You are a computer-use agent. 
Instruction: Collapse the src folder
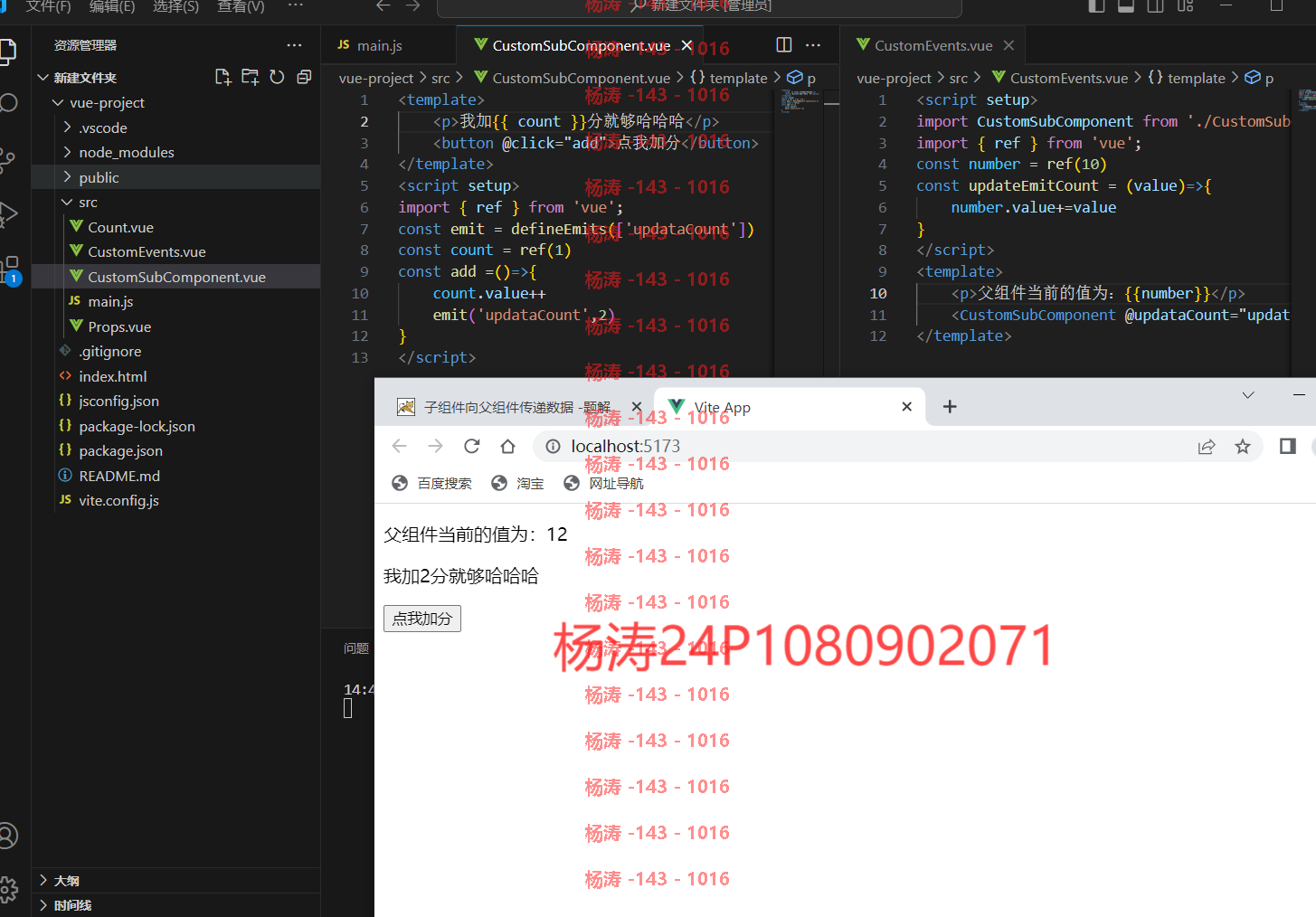(x=67, y=202)
